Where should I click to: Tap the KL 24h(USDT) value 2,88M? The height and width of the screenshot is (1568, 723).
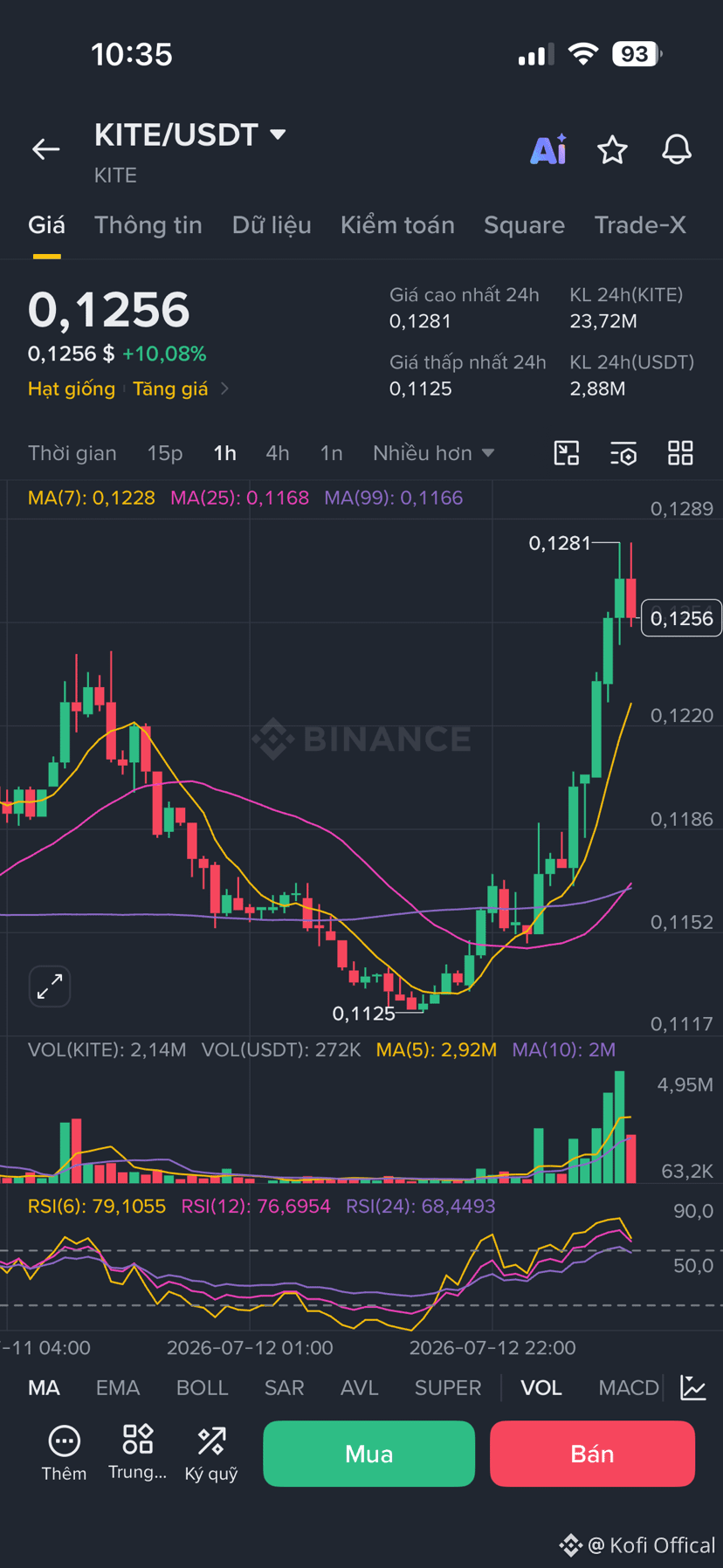tap(598, 389)
